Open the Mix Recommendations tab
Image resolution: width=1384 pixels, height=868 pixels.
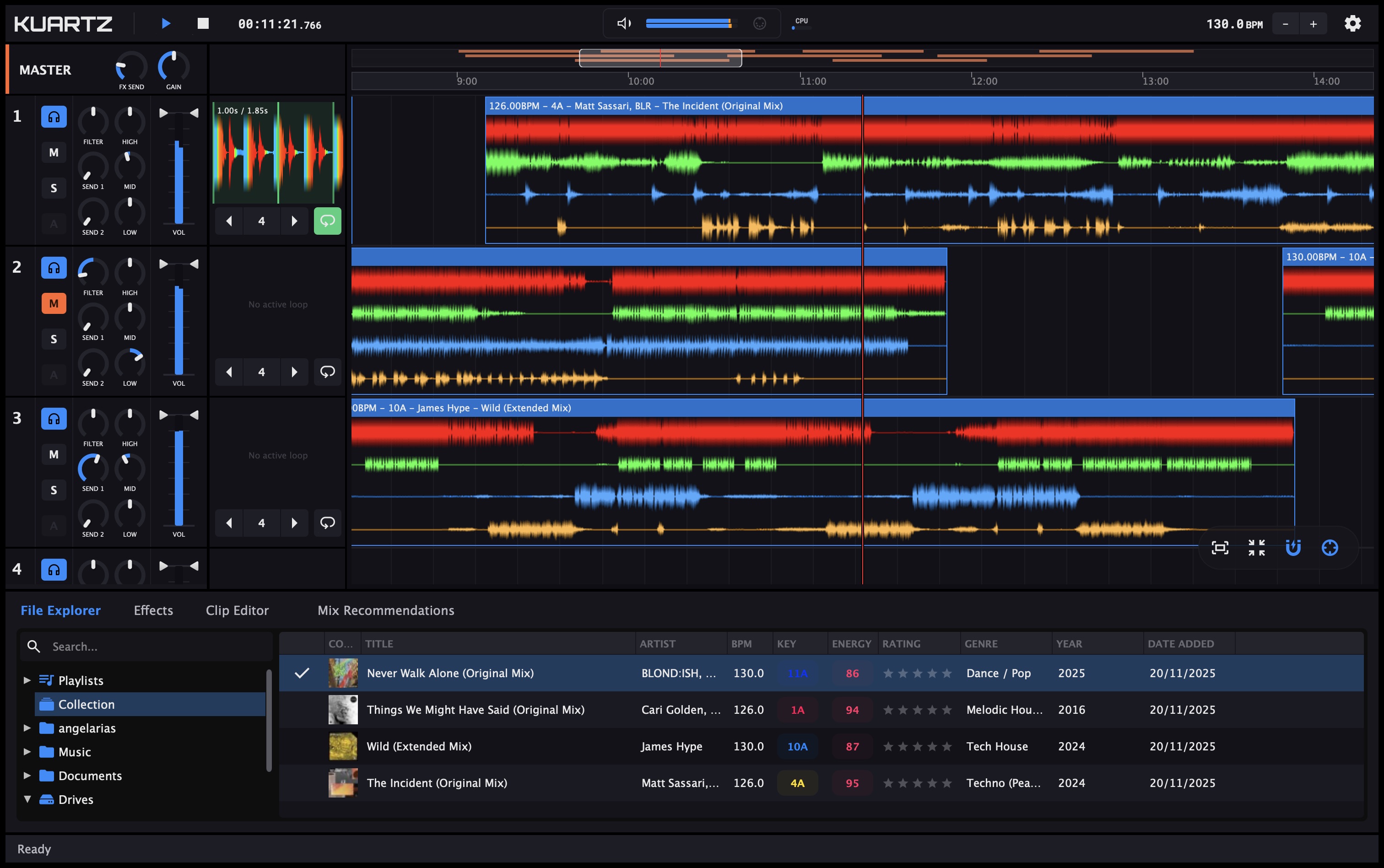pos(385,610)
